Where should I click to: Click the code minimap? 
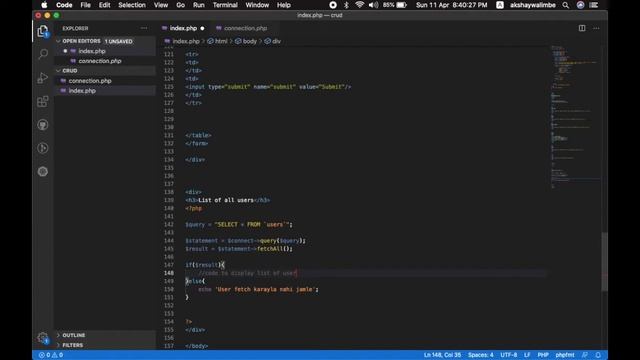pos(575,117)
